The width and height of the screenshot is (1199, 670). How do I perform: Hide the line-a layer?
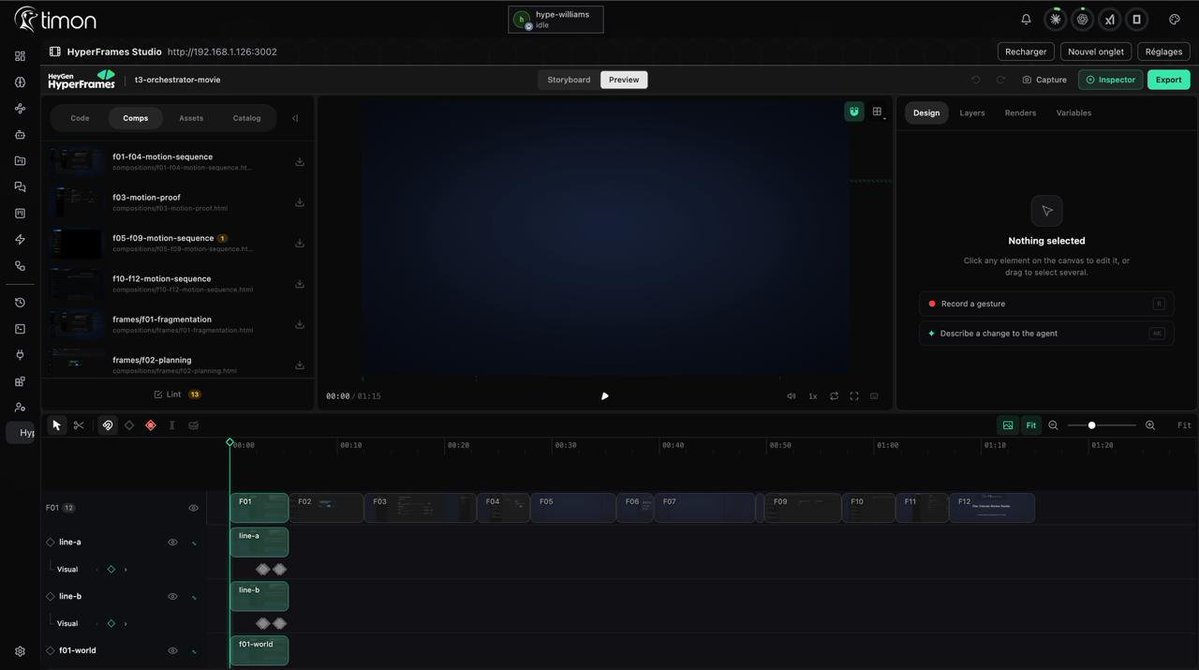173,542
